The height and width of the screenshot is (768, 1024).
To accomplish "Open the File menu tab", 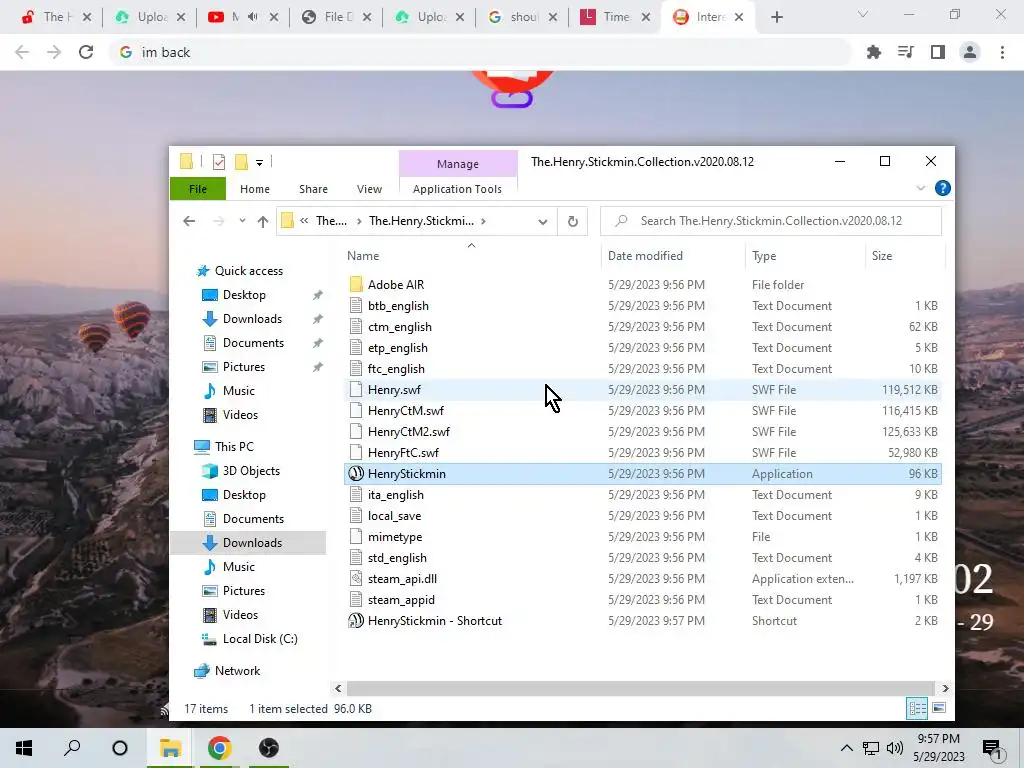I will coord(198,189).
